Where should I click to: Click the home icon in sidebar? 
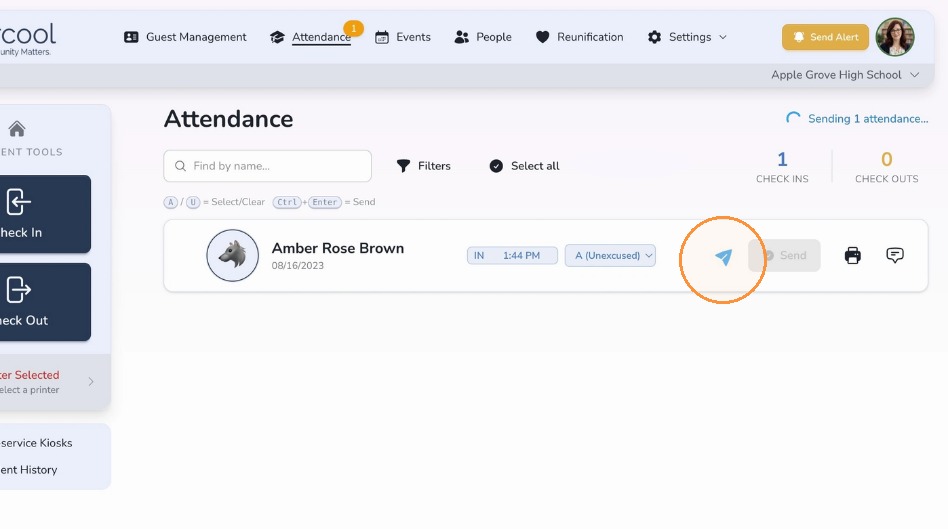(x=17, y=129)
